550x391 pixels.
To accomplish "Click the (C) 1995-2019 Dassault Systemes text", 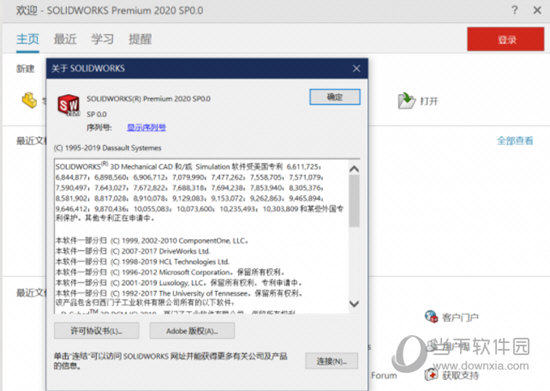I will tap(108, 148).
